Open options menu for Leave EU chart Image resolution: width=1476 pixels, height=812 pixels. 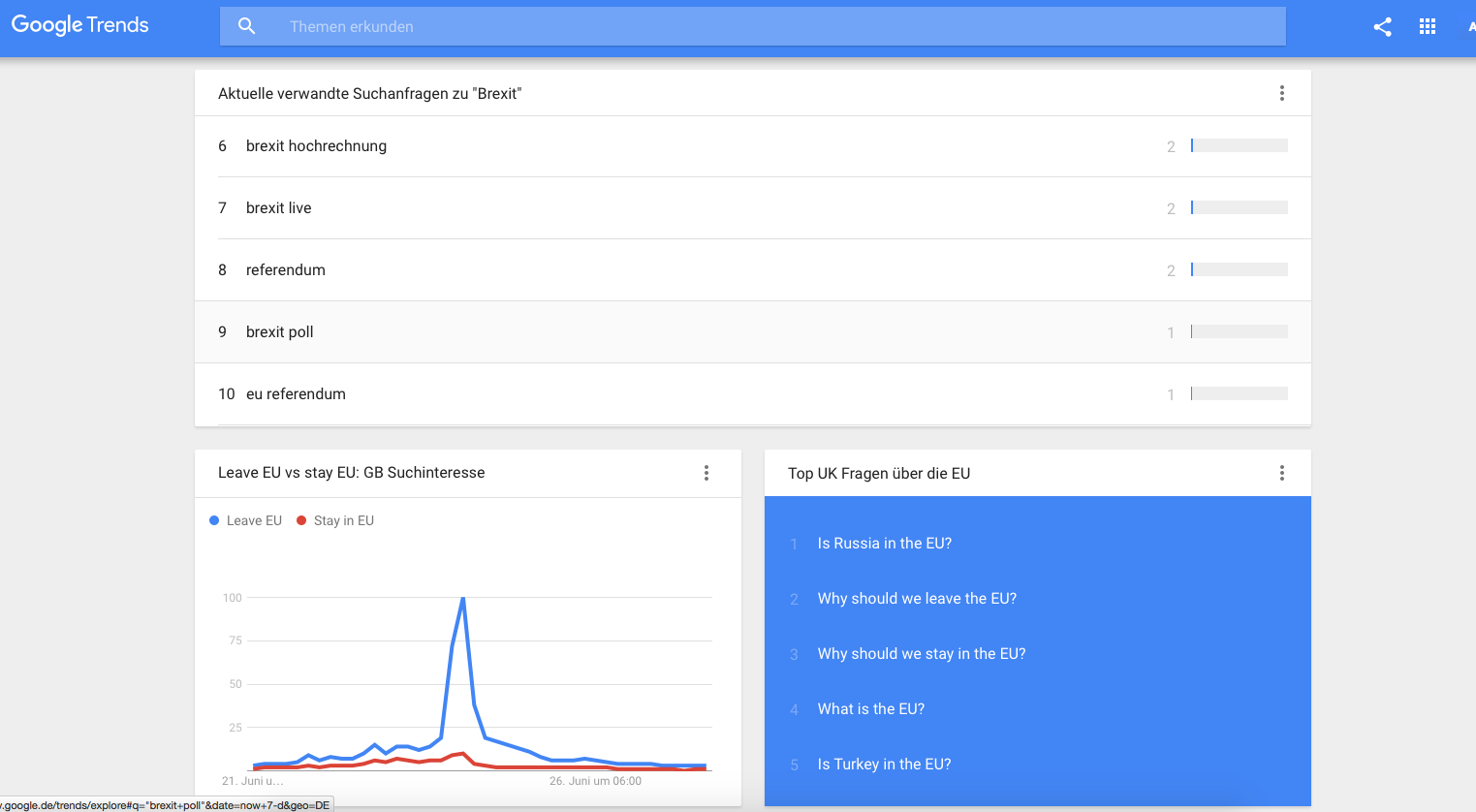pos(706,473)
